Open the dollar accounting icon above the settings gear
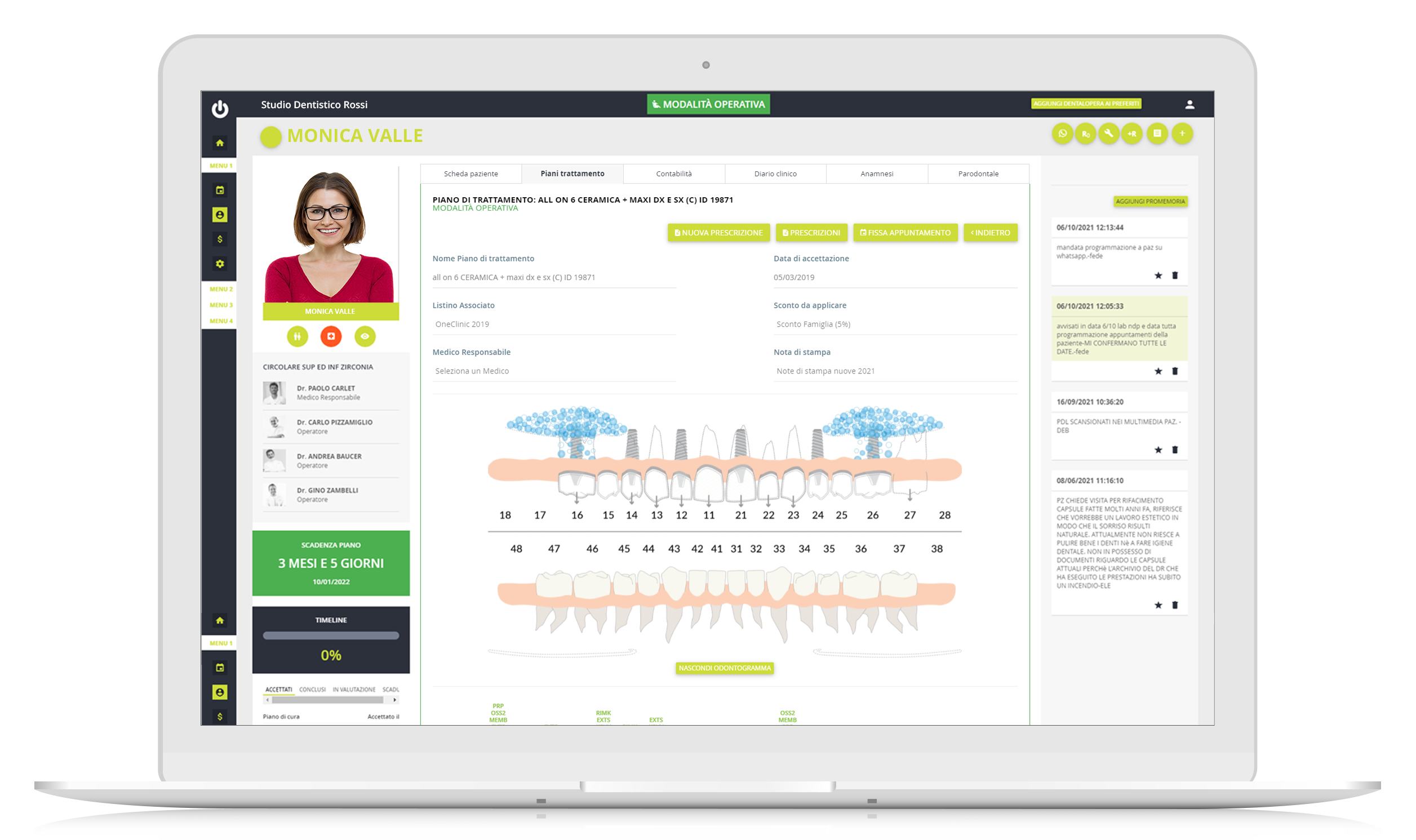 (x=220, y=239)
